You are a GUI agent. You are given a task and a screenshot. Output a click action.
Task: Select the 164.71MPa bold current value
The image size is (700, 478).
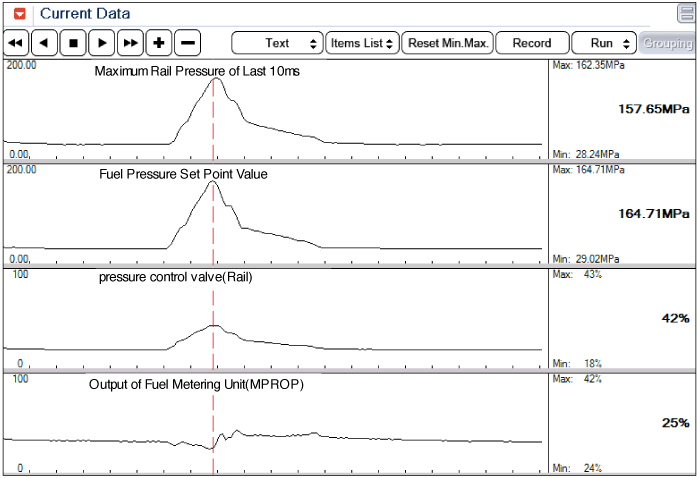654,214
